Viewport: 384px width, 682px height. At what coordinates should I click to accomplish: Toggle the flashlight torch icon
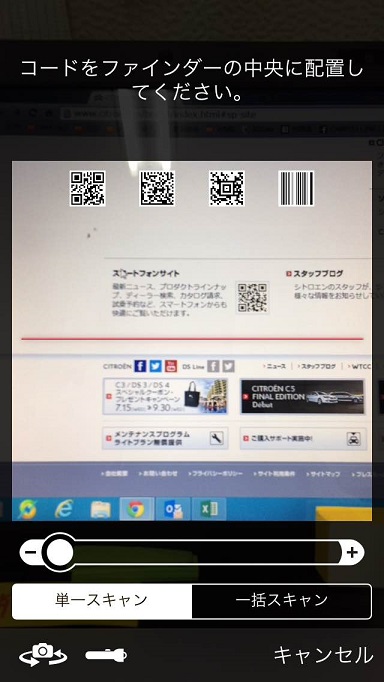point(106,655)
